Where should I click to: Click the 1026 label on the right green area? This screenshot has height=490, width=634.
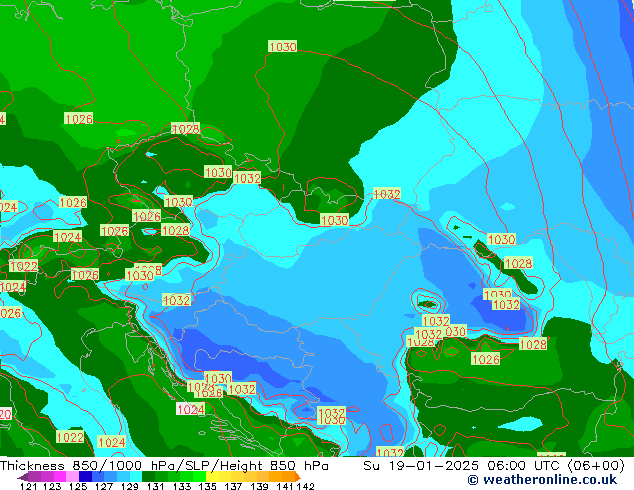486,359
